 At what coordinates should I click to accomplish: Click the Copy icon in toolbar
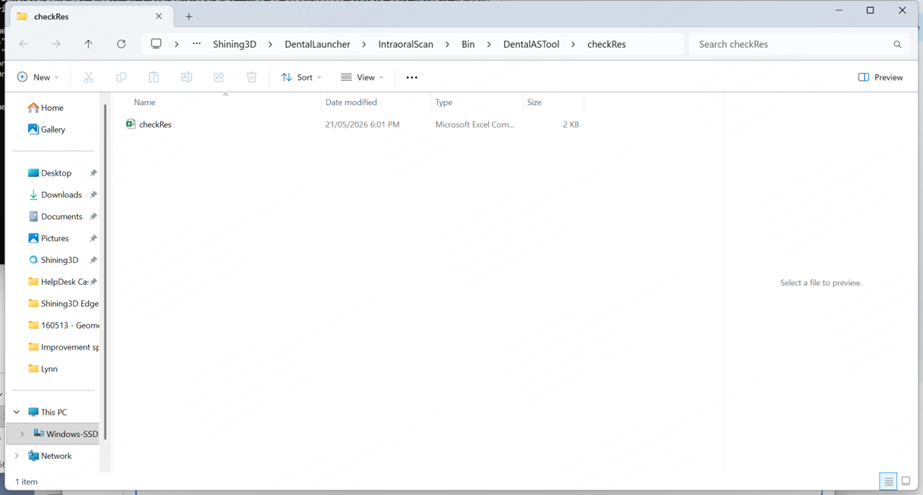[121, 77]
